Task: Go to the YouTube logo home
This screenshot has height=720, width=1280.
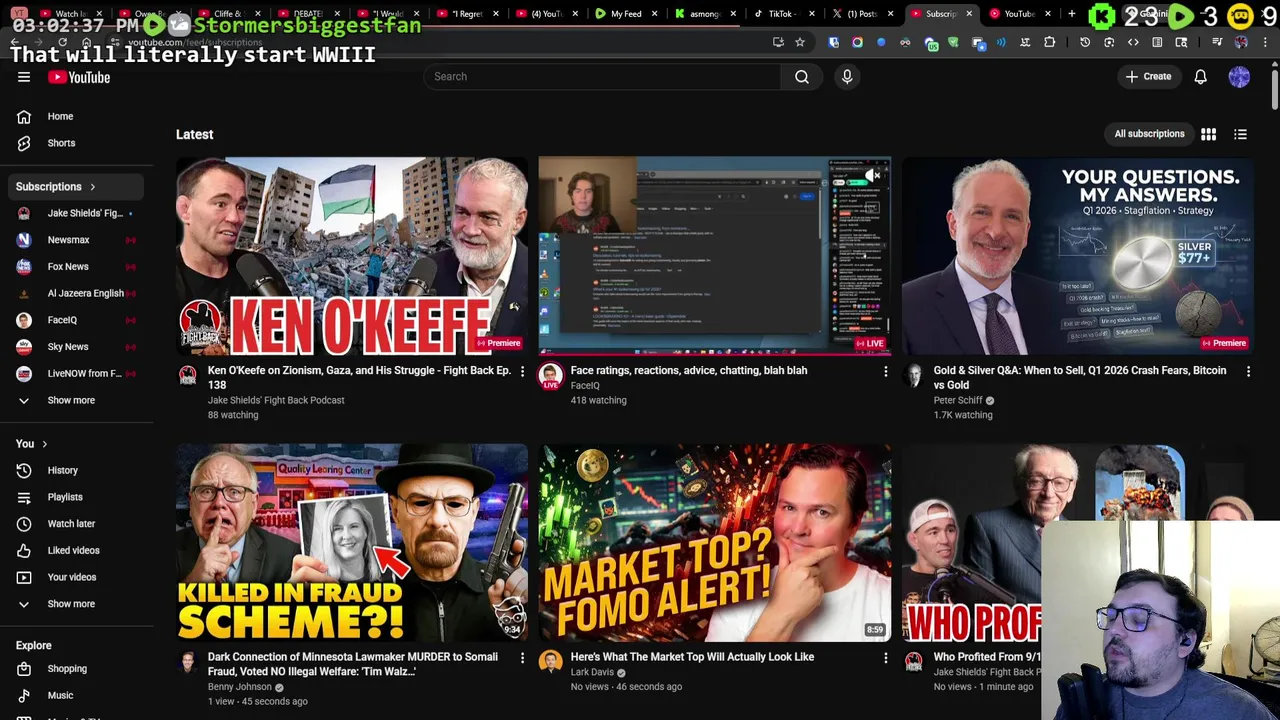Action: (x=79, y=77)
